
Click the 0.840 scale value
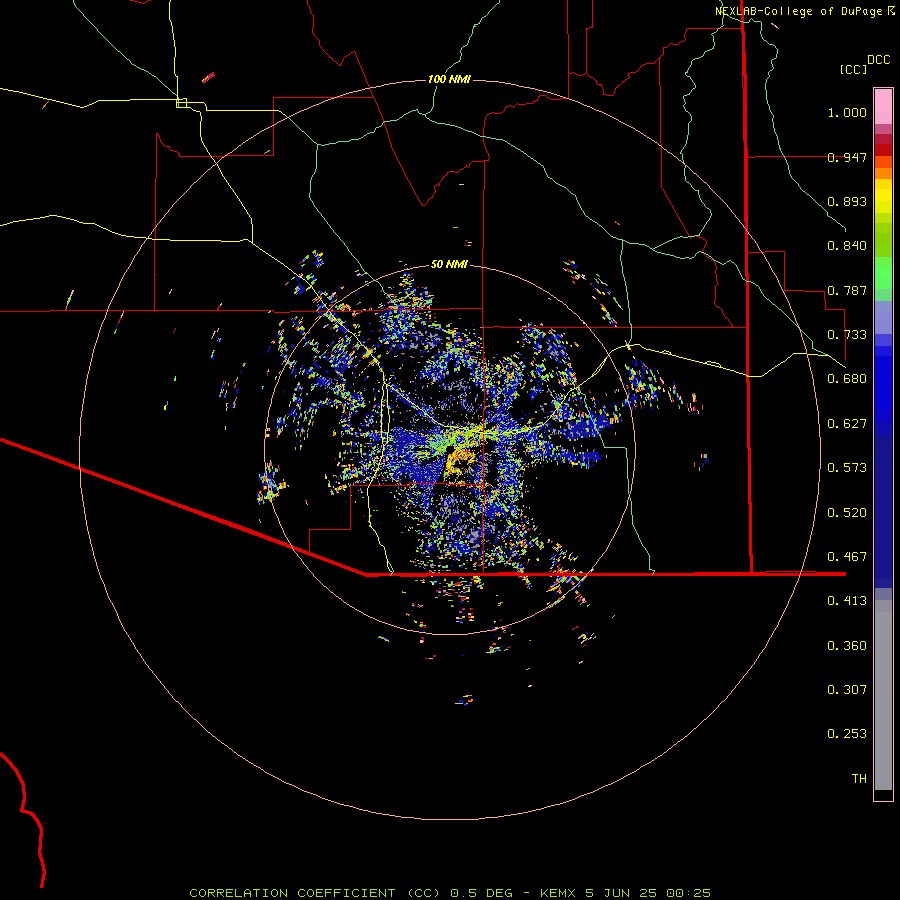coord(847,246)
